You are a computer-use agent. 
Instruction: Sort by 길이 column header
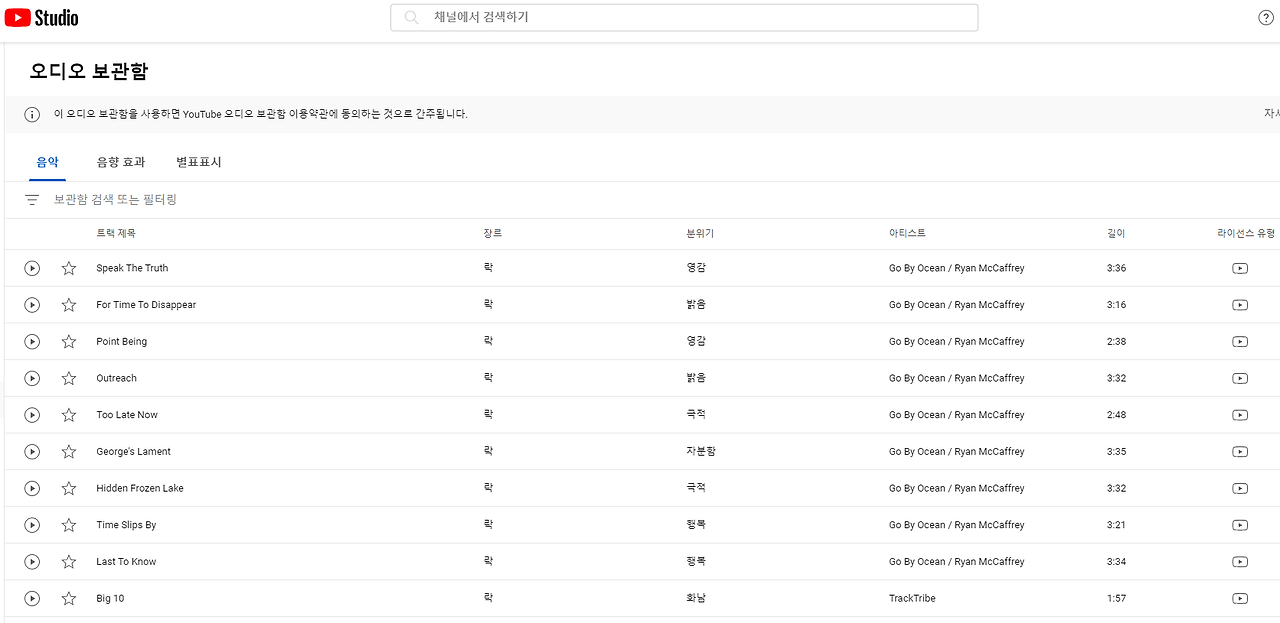click(1116, 233)
